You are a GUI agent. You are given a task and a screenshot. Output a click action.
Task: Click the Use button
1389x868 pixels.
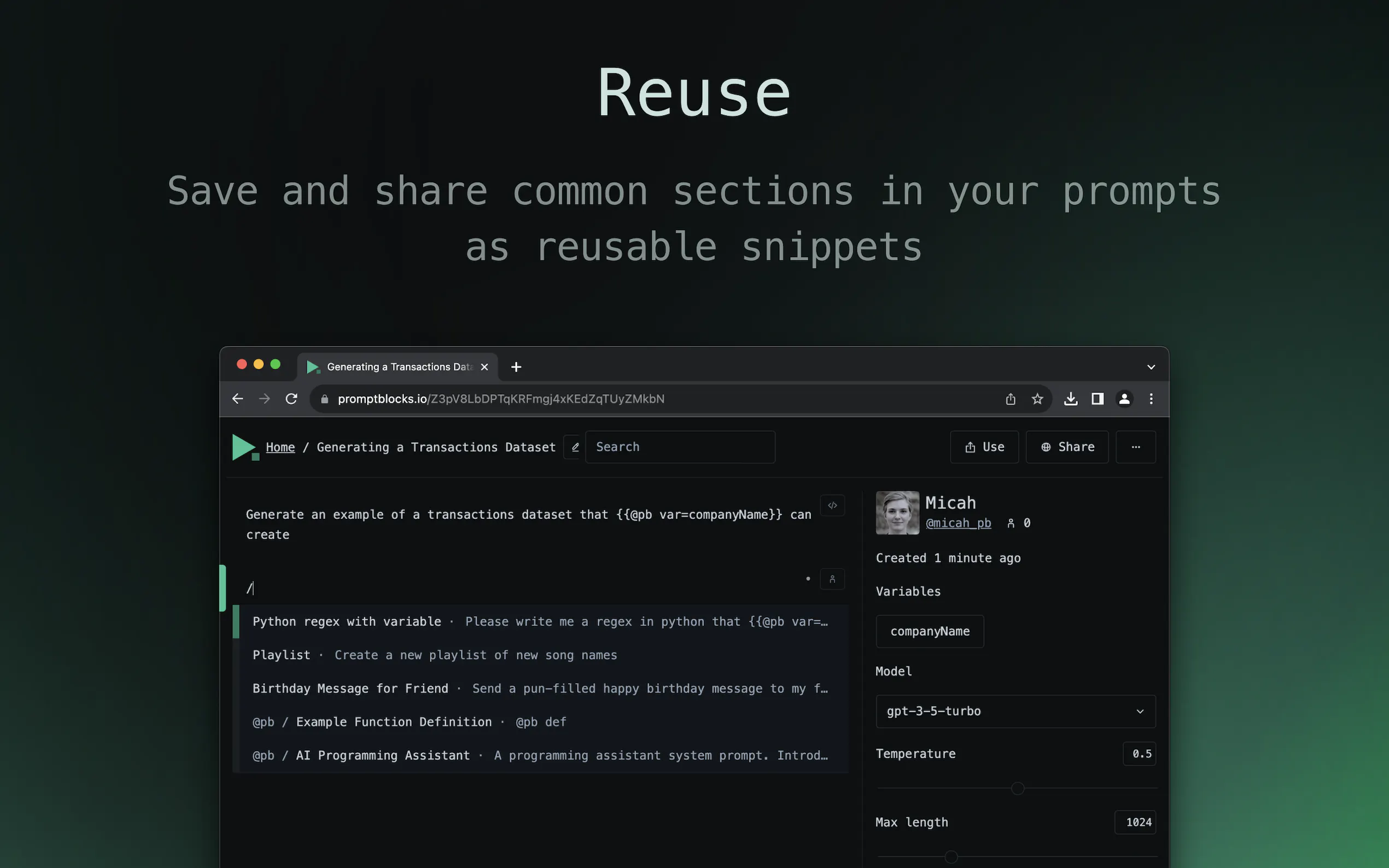coord(984,447)
